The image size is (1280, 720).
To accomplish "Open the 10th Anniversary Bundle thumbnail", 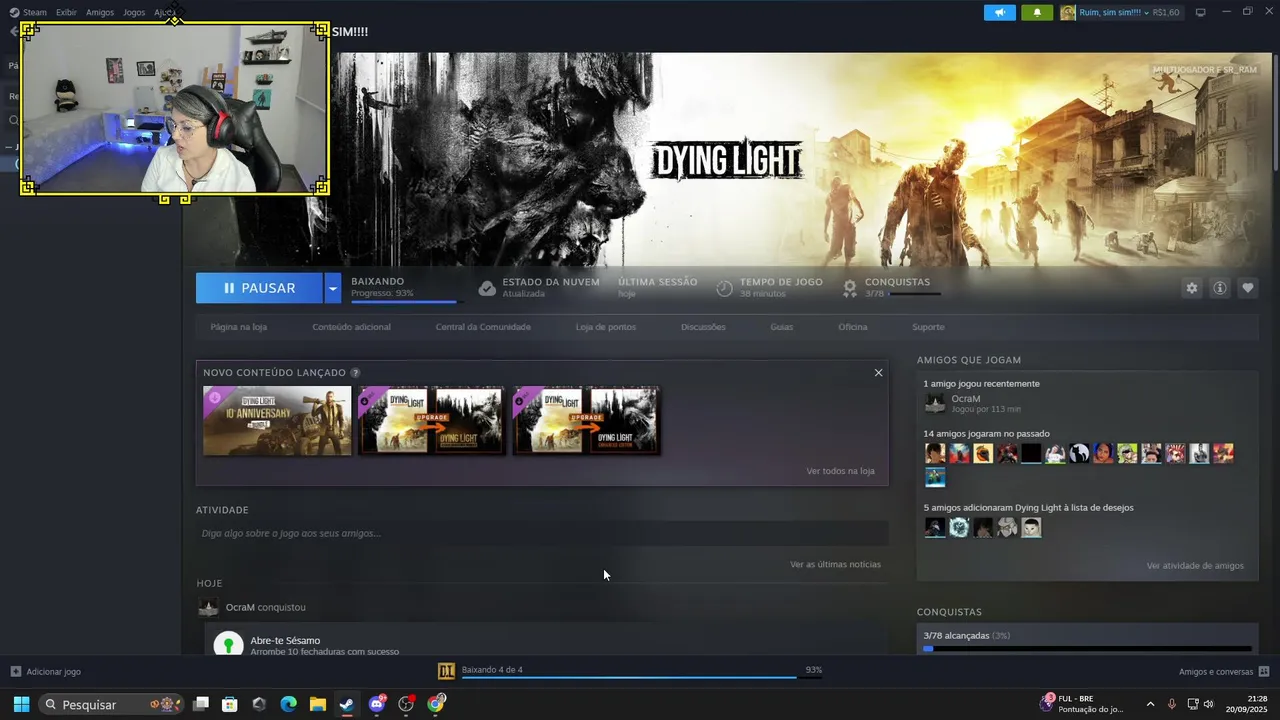I will (x=277, y=421).
